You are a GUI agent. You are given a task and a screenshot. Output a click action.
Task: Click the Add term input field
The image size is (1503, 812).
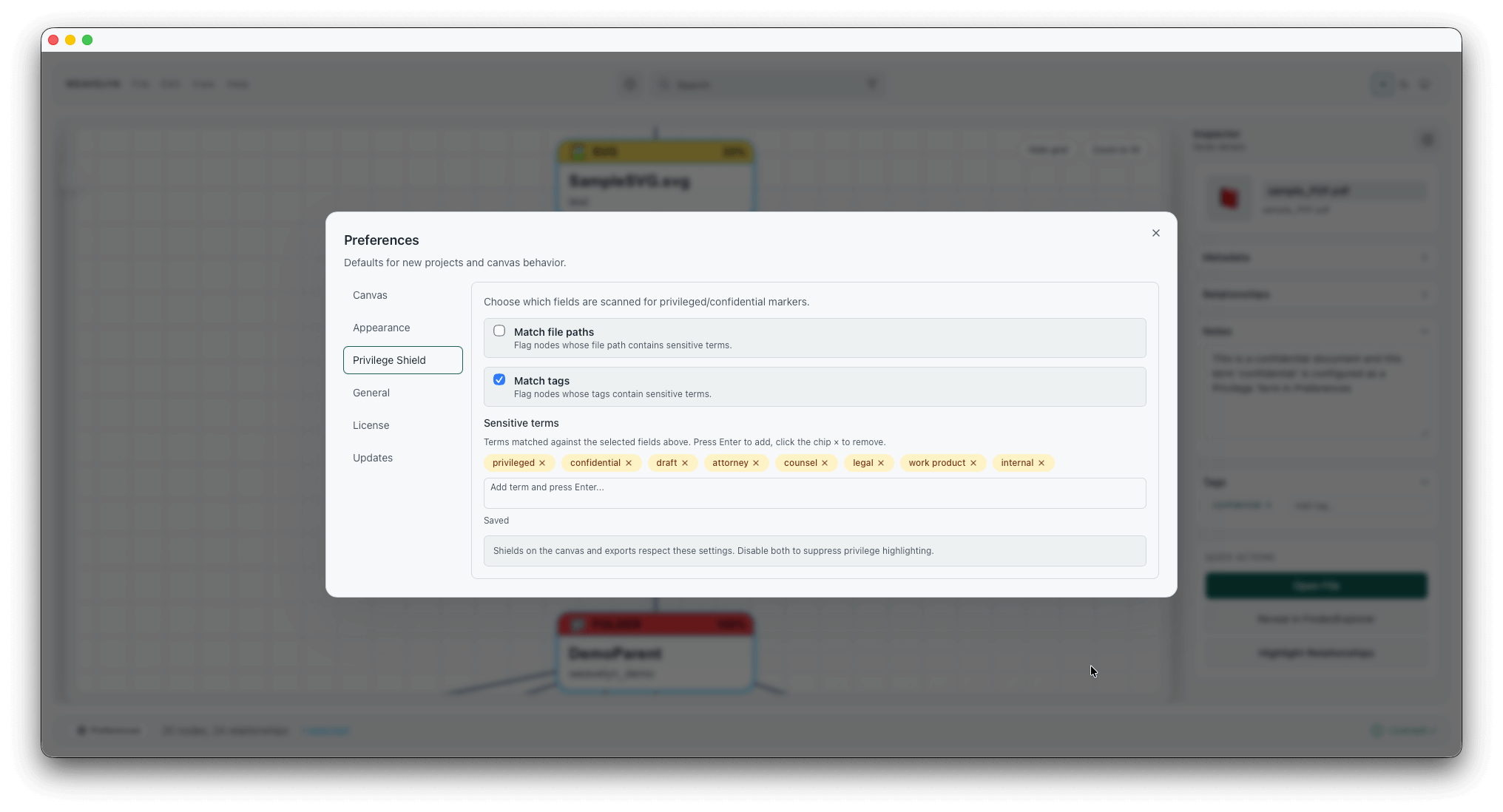click(x=814, y=493)
